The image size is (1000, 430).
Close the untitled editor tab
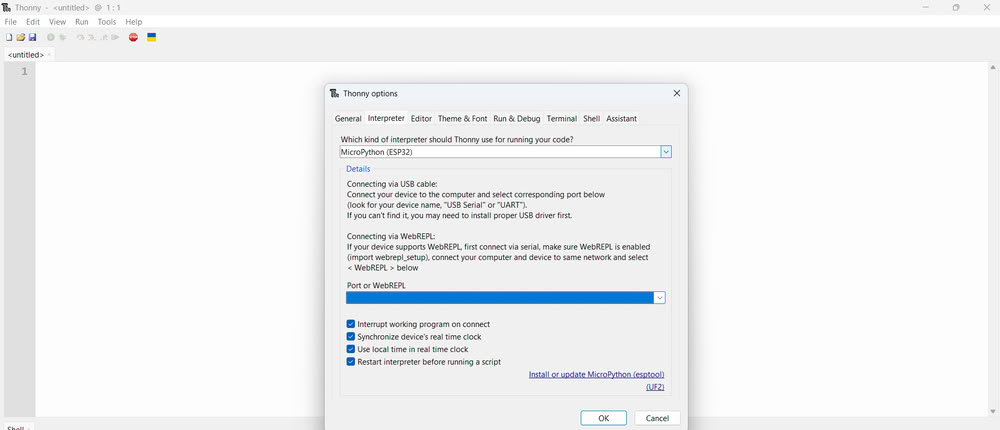[50, 55]
